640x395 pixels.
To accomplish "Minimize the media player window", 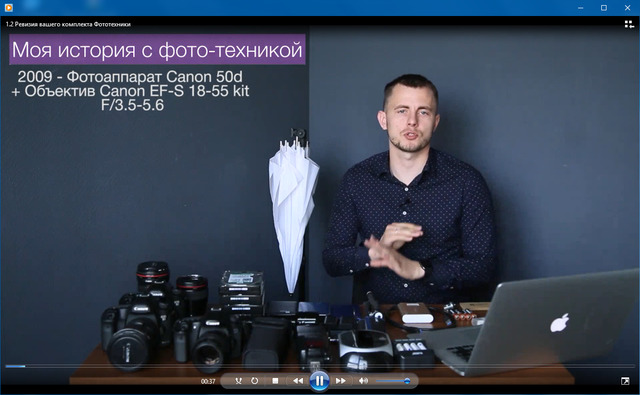I will [580, 8].
